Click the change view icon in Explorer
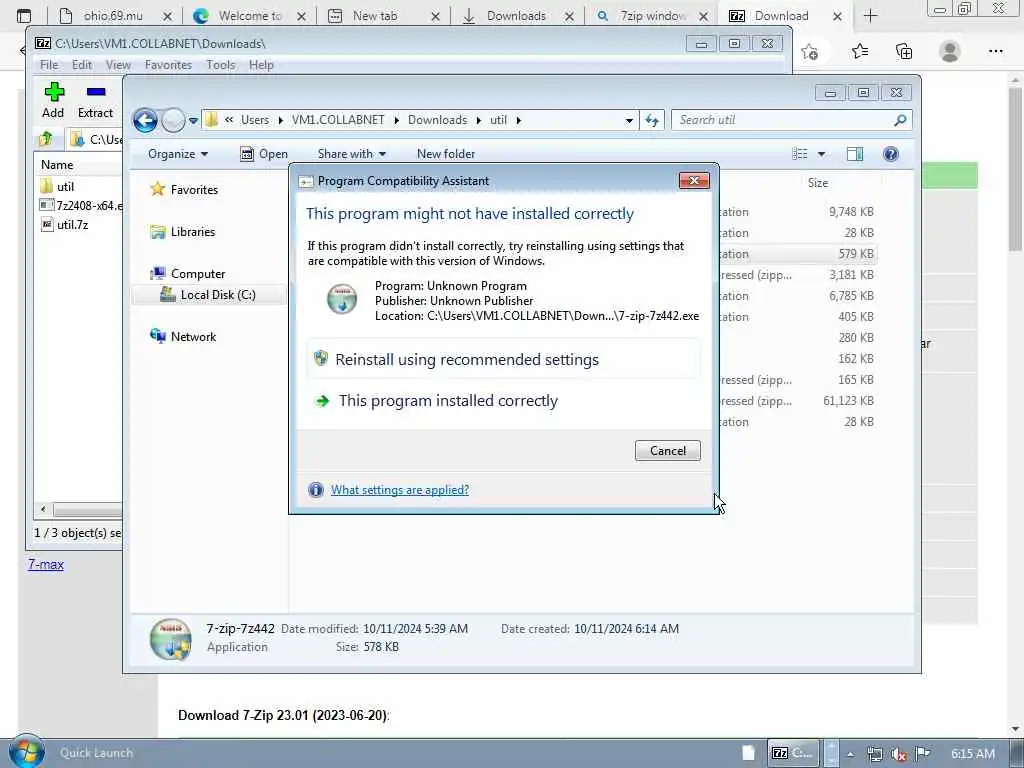 pos(799,154)
